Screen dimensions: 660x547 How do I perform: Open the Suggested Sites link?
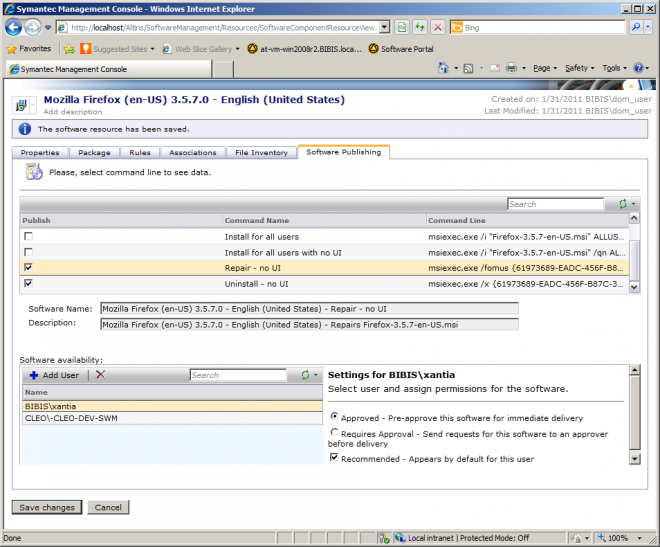117,49
